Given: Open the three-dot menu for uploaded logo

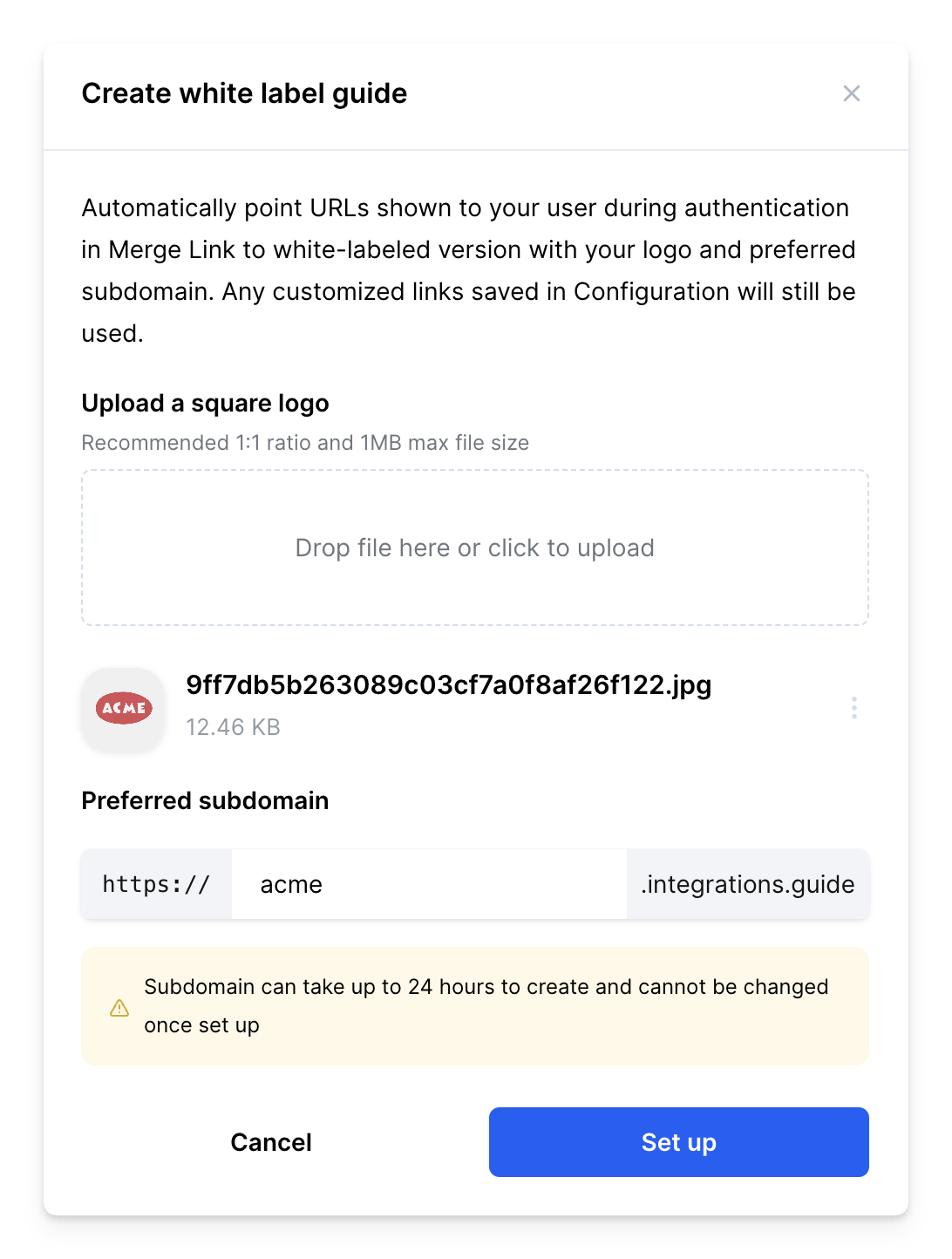Looking at the screenshot, I should [853, 708].
